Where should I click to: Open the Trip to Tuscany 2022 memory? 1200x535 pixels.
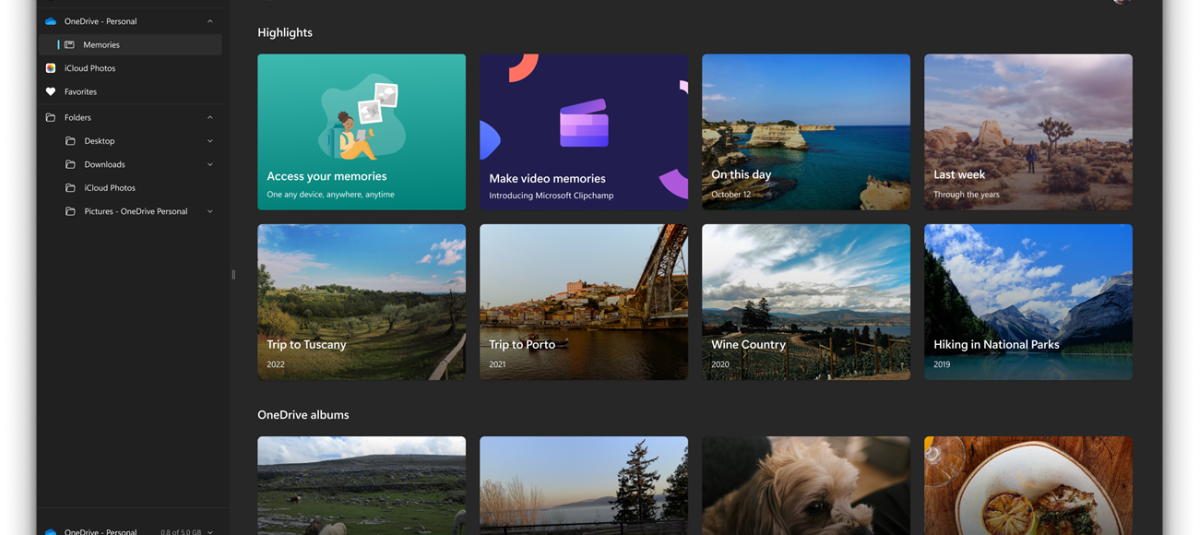361,302
